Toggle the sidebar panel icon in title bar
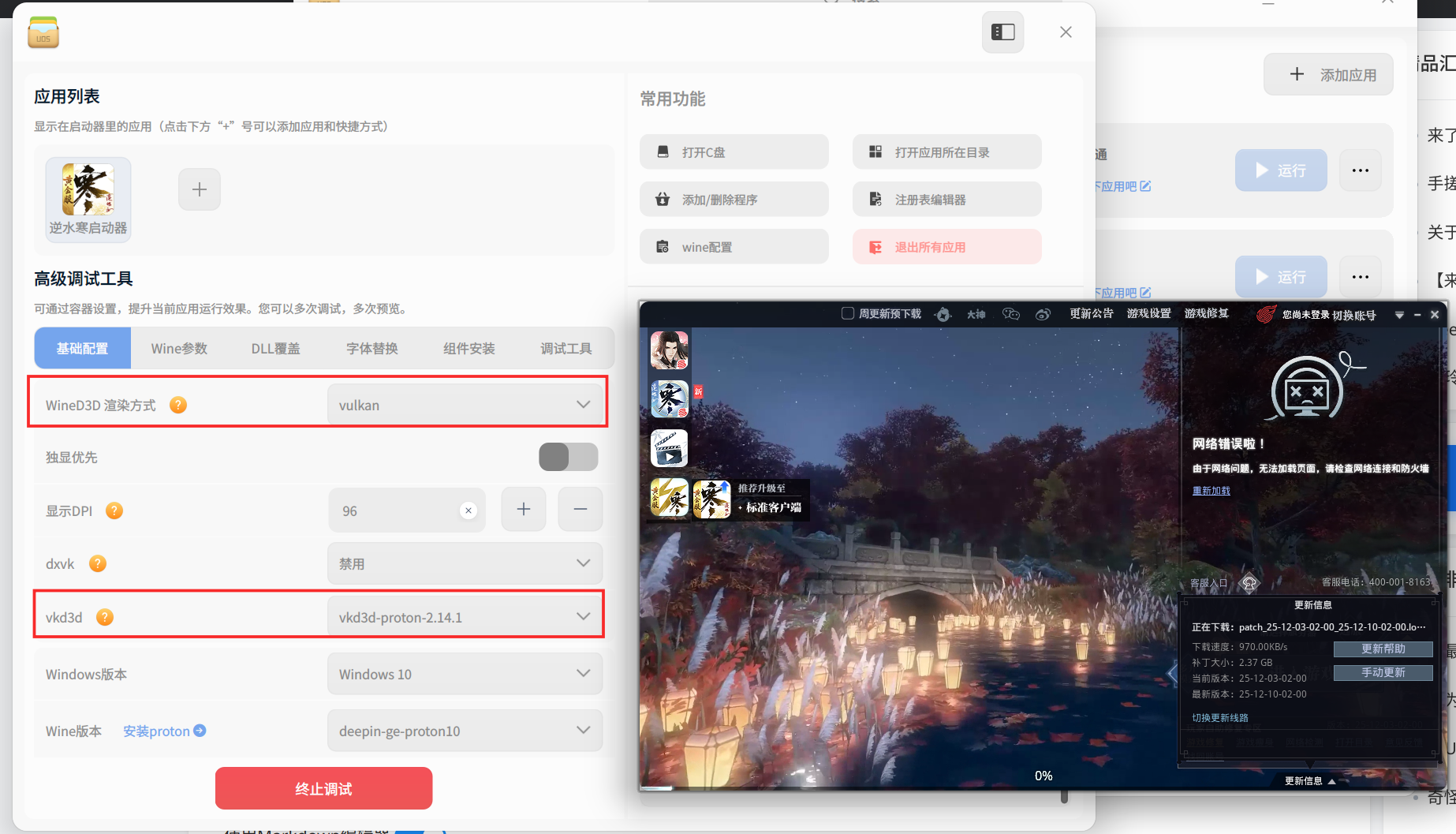The height and width of the screenshot is (834, 1456). pos(1002,32)
